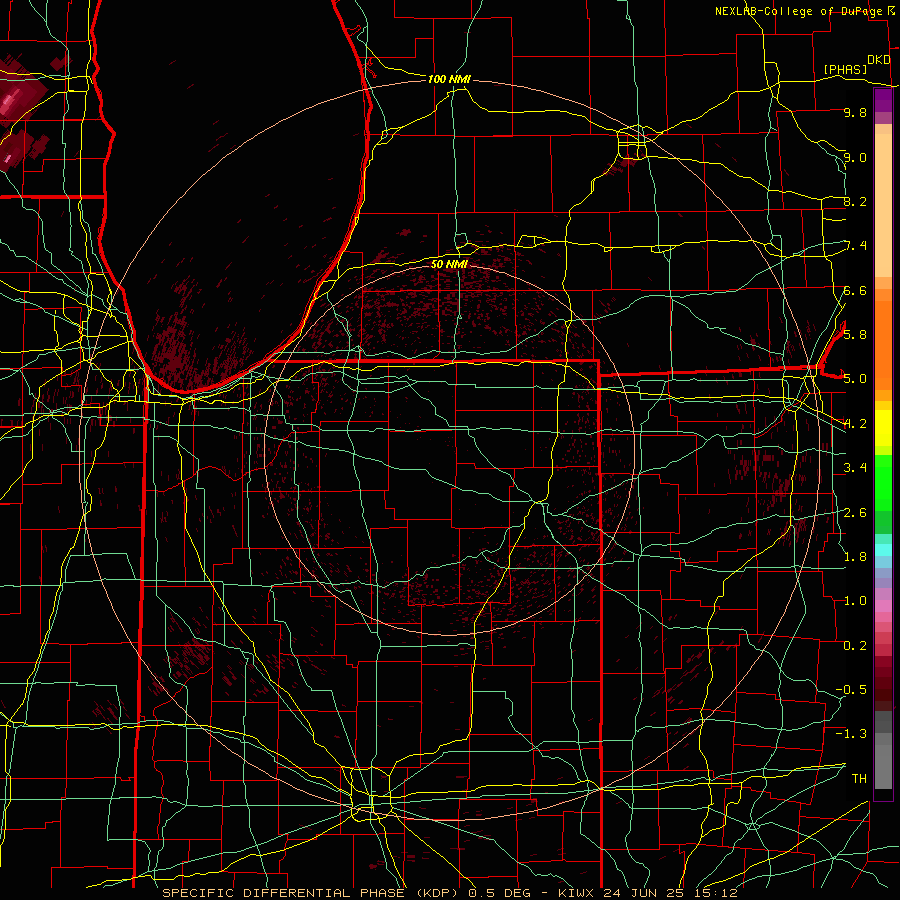Click the 9.8 scale value
This screenshot has height=900, width=900.
tap(855, 113)
